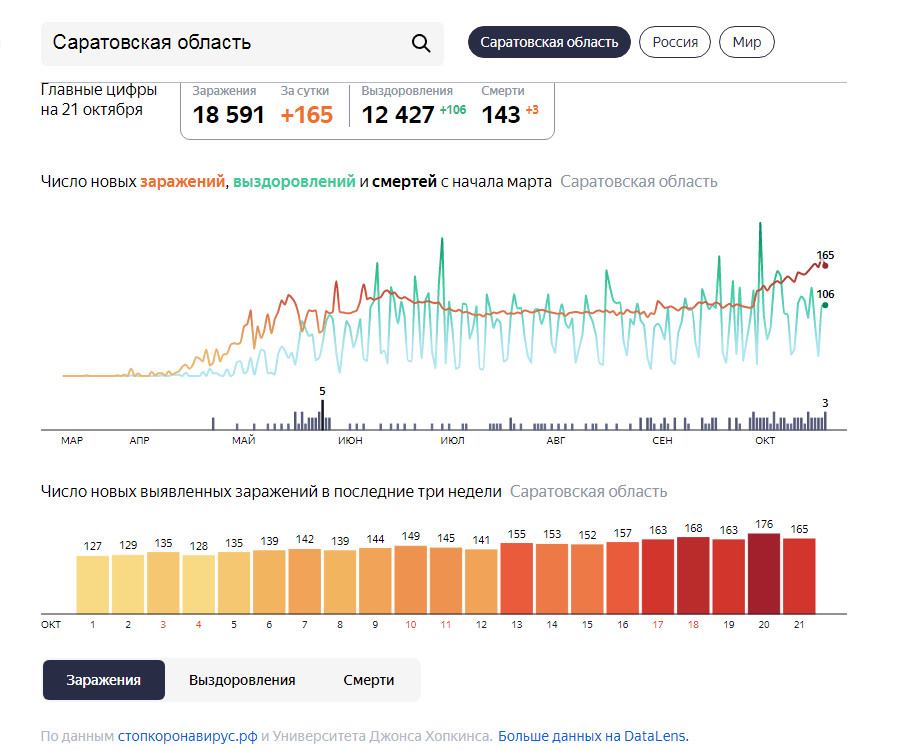Open the Смерти tab

pyautogui.click(x=369, y=680)
